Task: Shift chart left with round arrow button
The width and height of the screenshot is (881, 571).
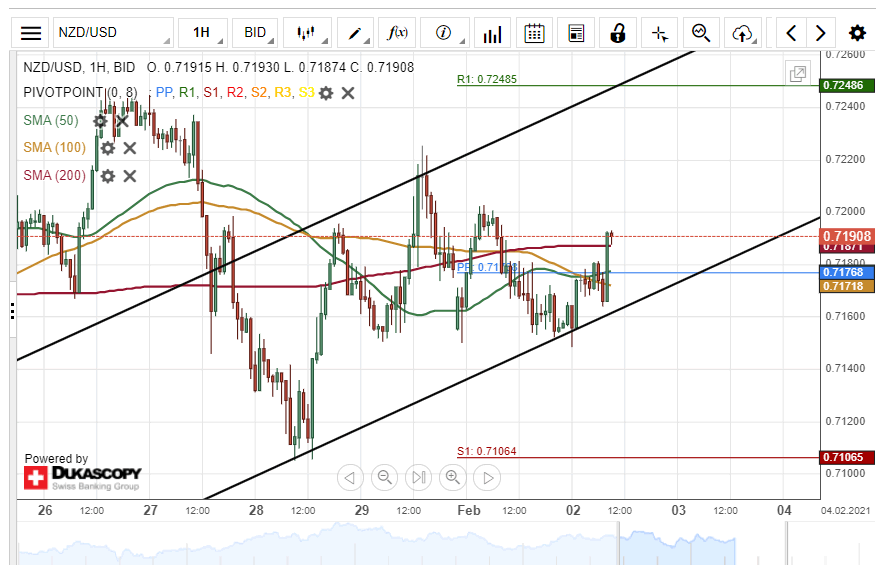Action: [x=350, y=478]
